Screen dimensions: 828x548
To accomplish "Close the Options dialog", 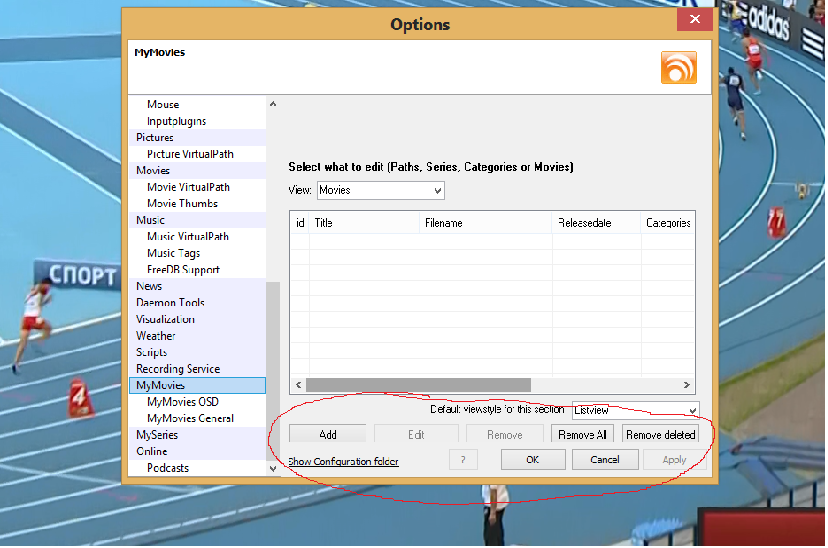I will pos(695,19).
